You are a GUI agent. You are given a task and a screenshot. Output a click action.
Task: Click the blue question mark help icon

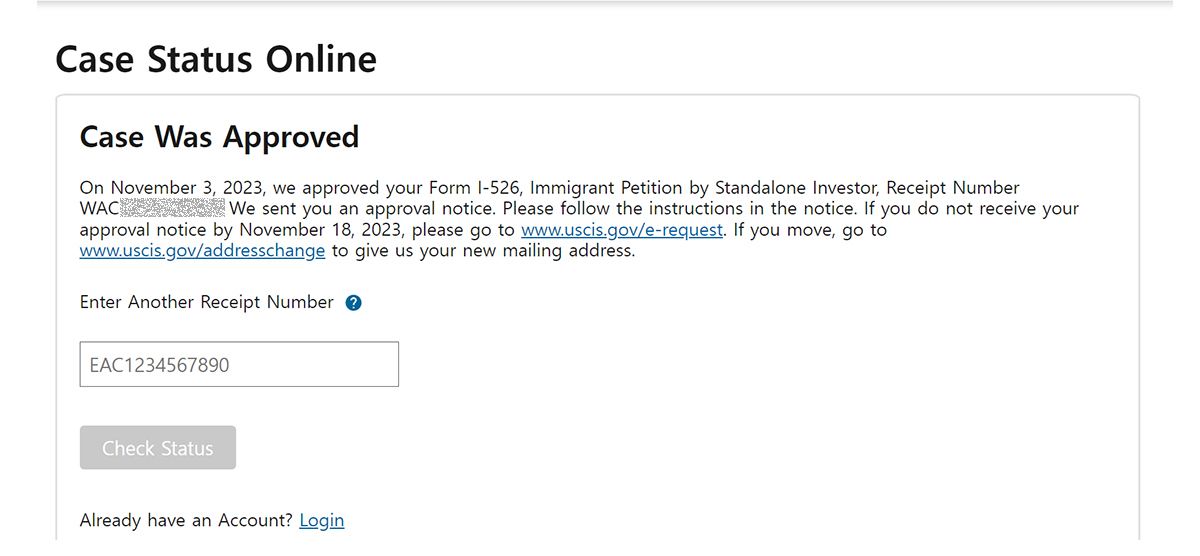pyautogui.click(x=353, y=303)
